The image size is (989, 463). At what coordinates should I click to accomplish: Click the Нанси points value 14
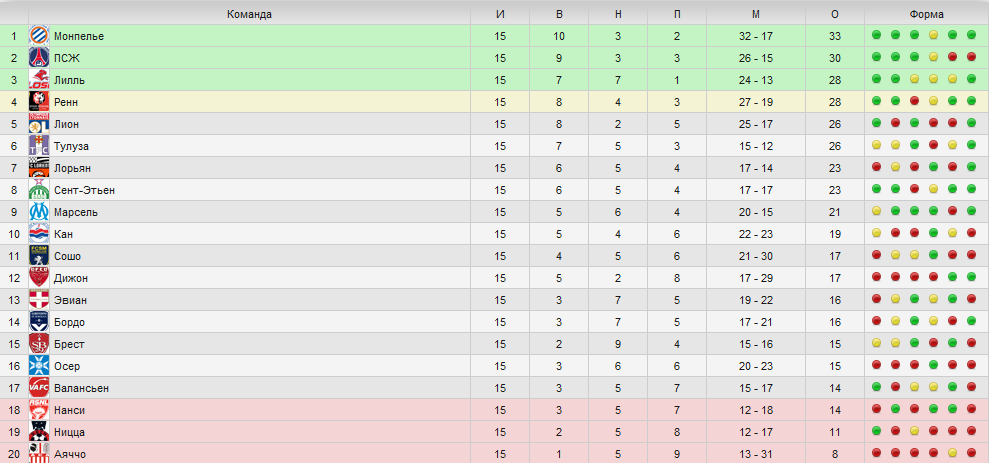point(835,410)
